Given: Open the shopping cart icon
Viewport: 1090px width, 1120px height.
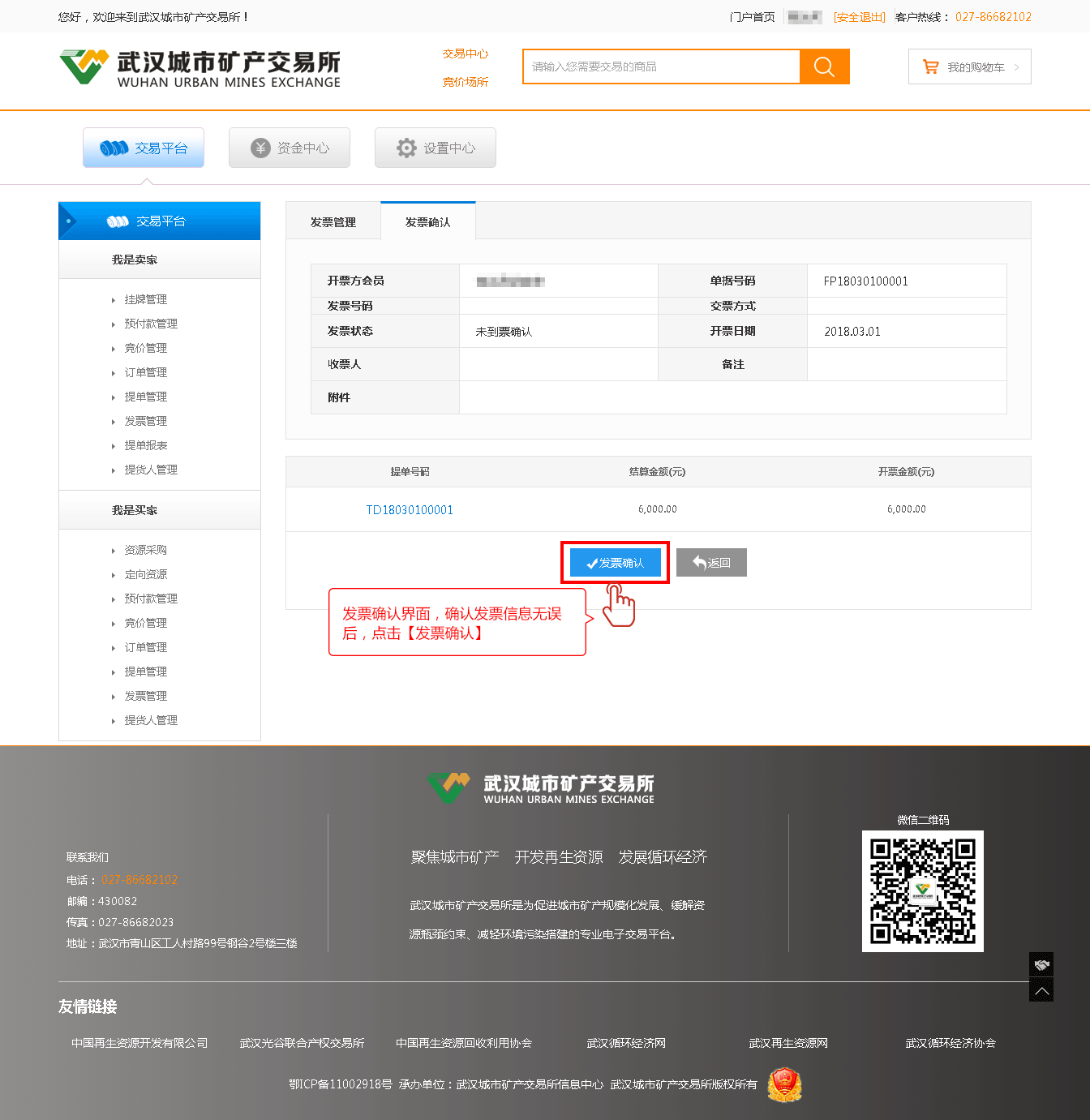Looking at the screenshot, I should click(x=930, y=67).
